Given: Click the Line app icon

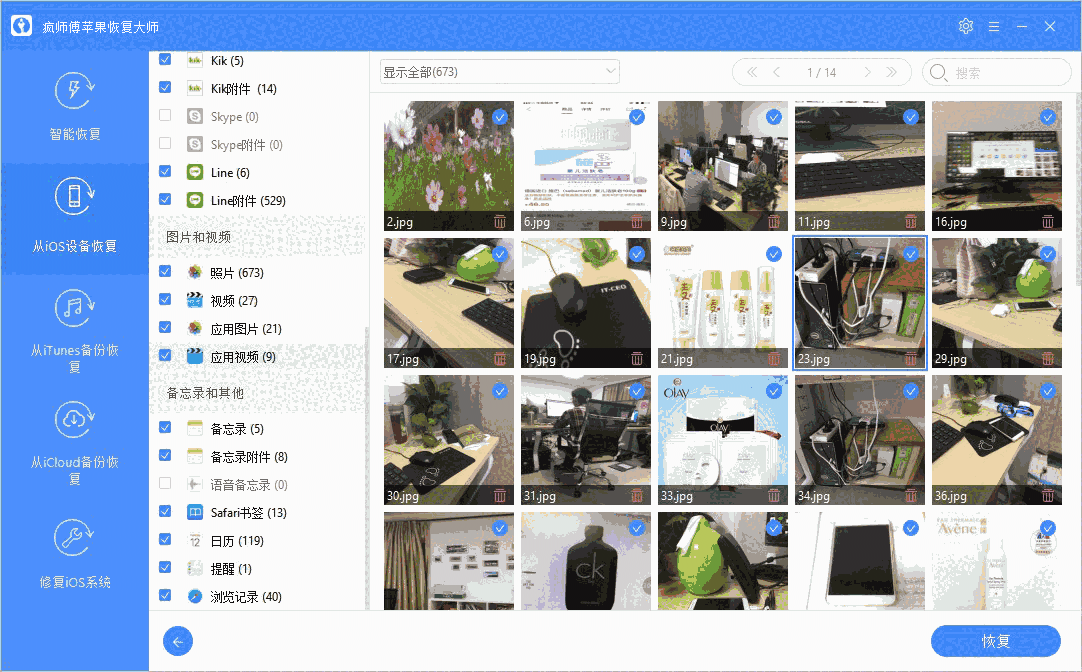Looking at the screenshot, I should pyautogui.click(x=194, y=171).
